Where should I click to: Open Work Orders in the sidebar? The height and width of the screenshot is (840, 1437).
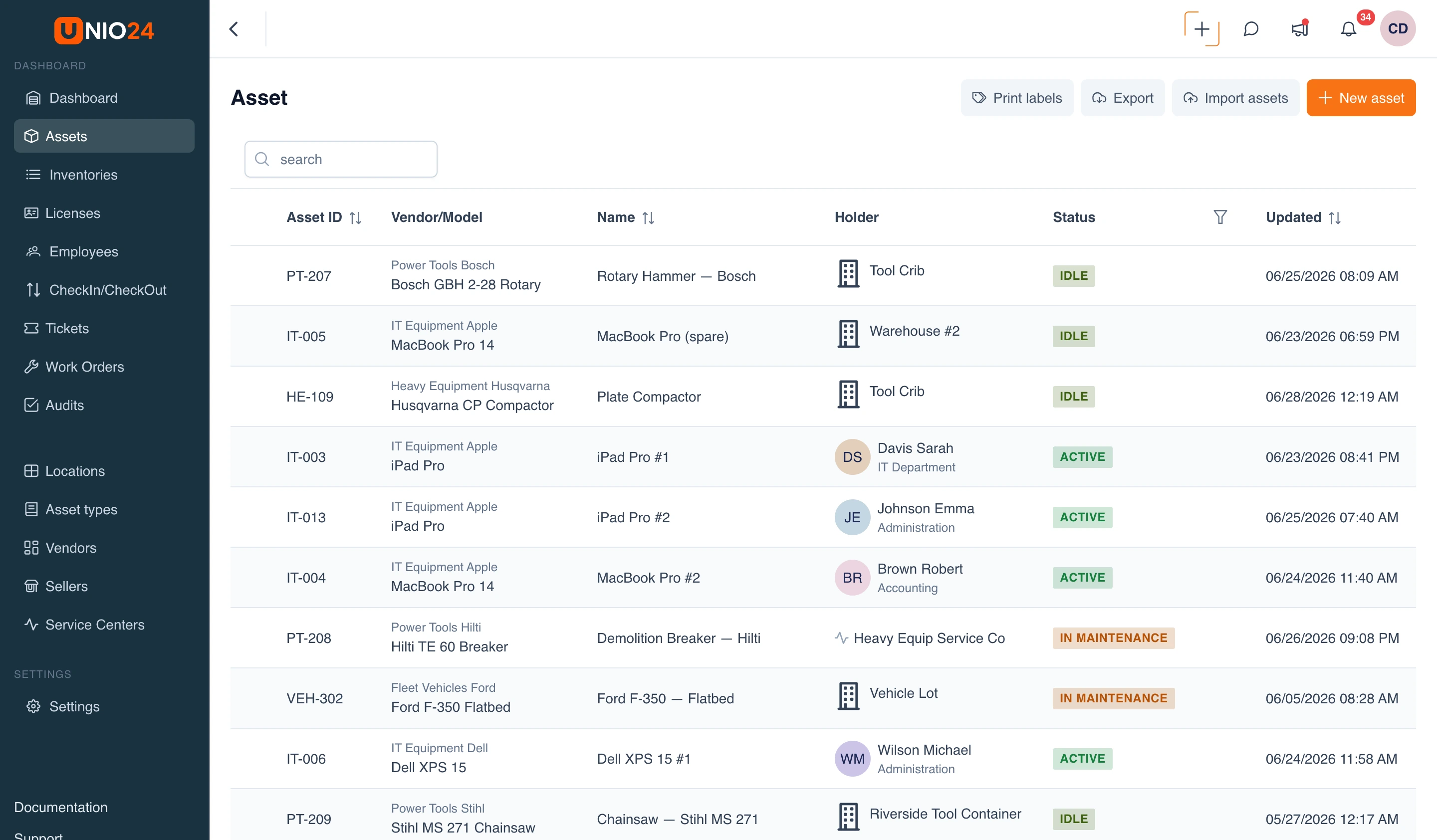[x=104, y=367]
